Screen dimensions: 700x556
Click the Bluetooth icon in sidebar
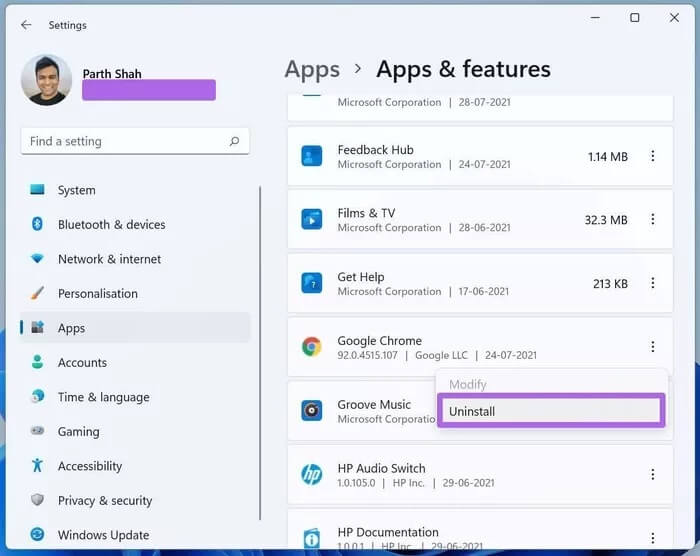38,224
